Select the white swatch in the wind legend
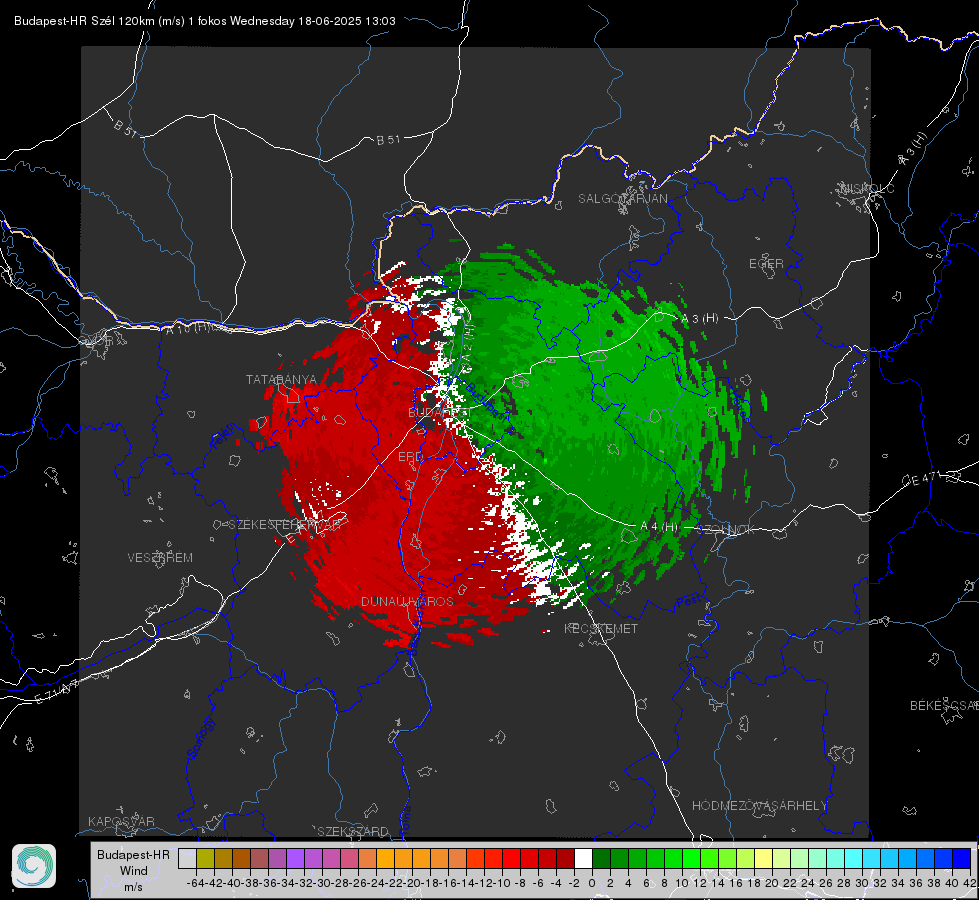The image size is (979, 900). pos(583,858)
